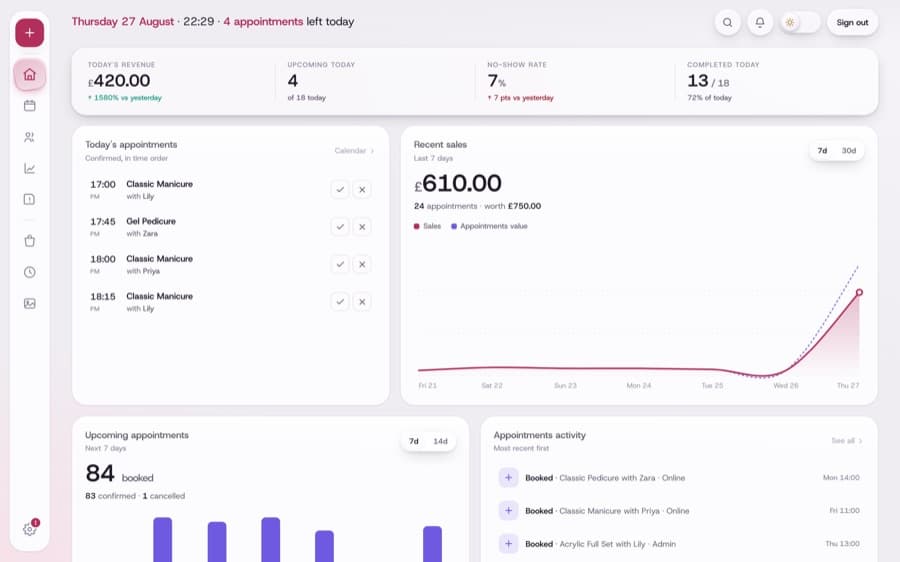This screenshot has width=900, height=562.
Task: Click the red plus new-booking button
Action: [30, 33]
